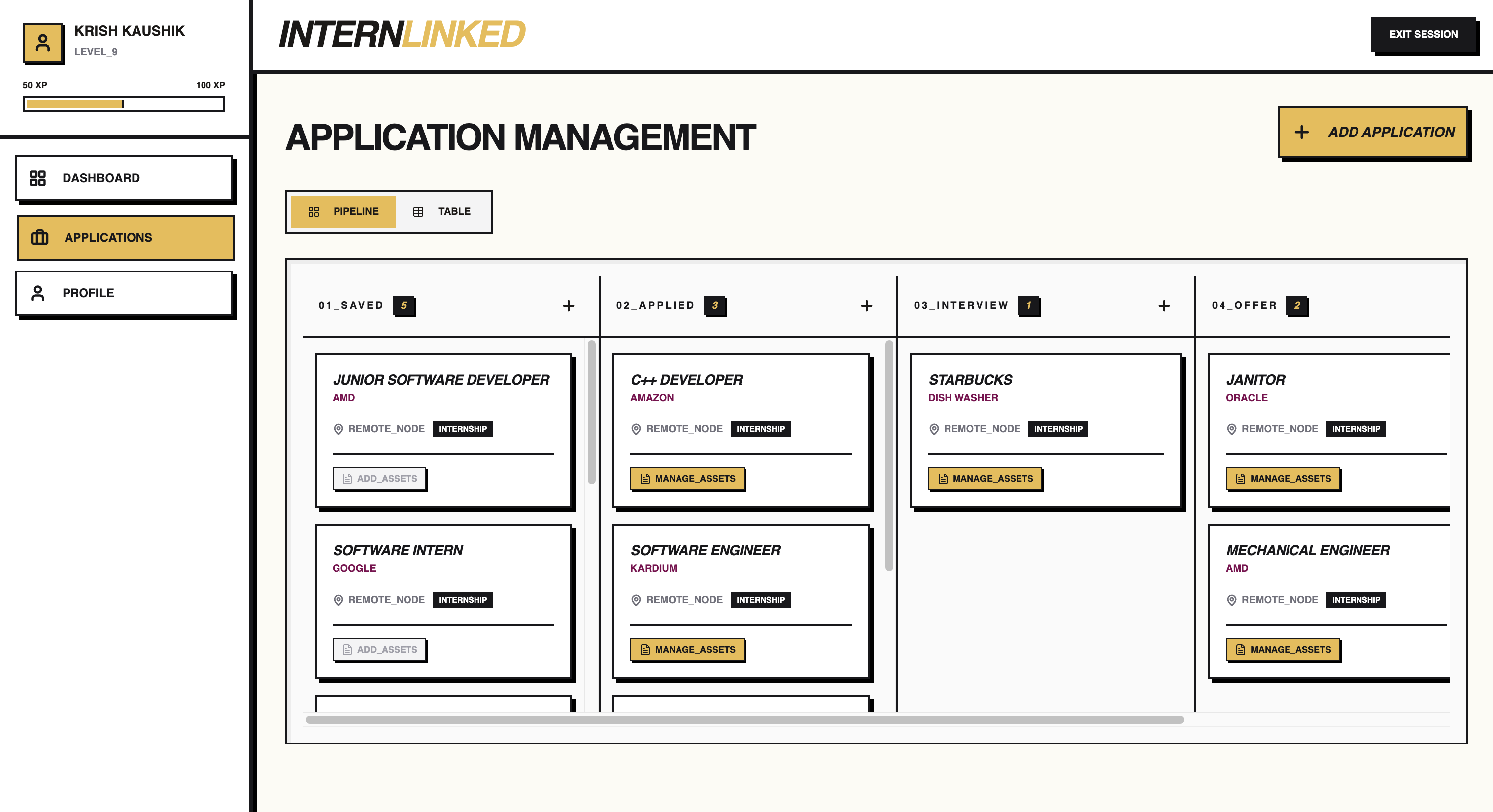The height and width of the screenshot is (812, 1493).
Task: Click Exit Session button
Action: coord(1423,34)
